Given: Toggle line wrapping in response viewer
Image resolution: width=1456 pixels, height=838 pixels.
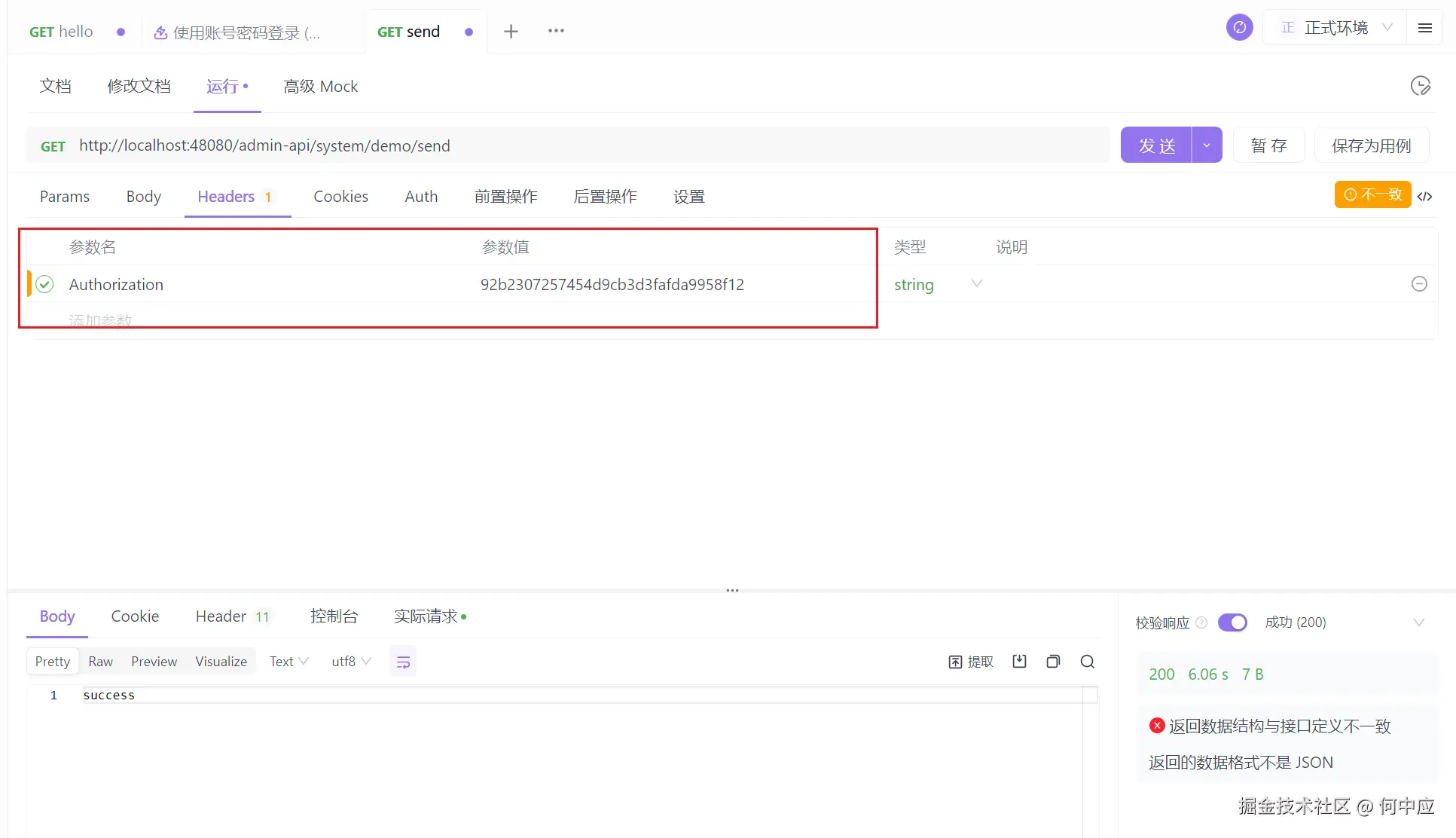Looking at the screenshot, I should [403, 661].
